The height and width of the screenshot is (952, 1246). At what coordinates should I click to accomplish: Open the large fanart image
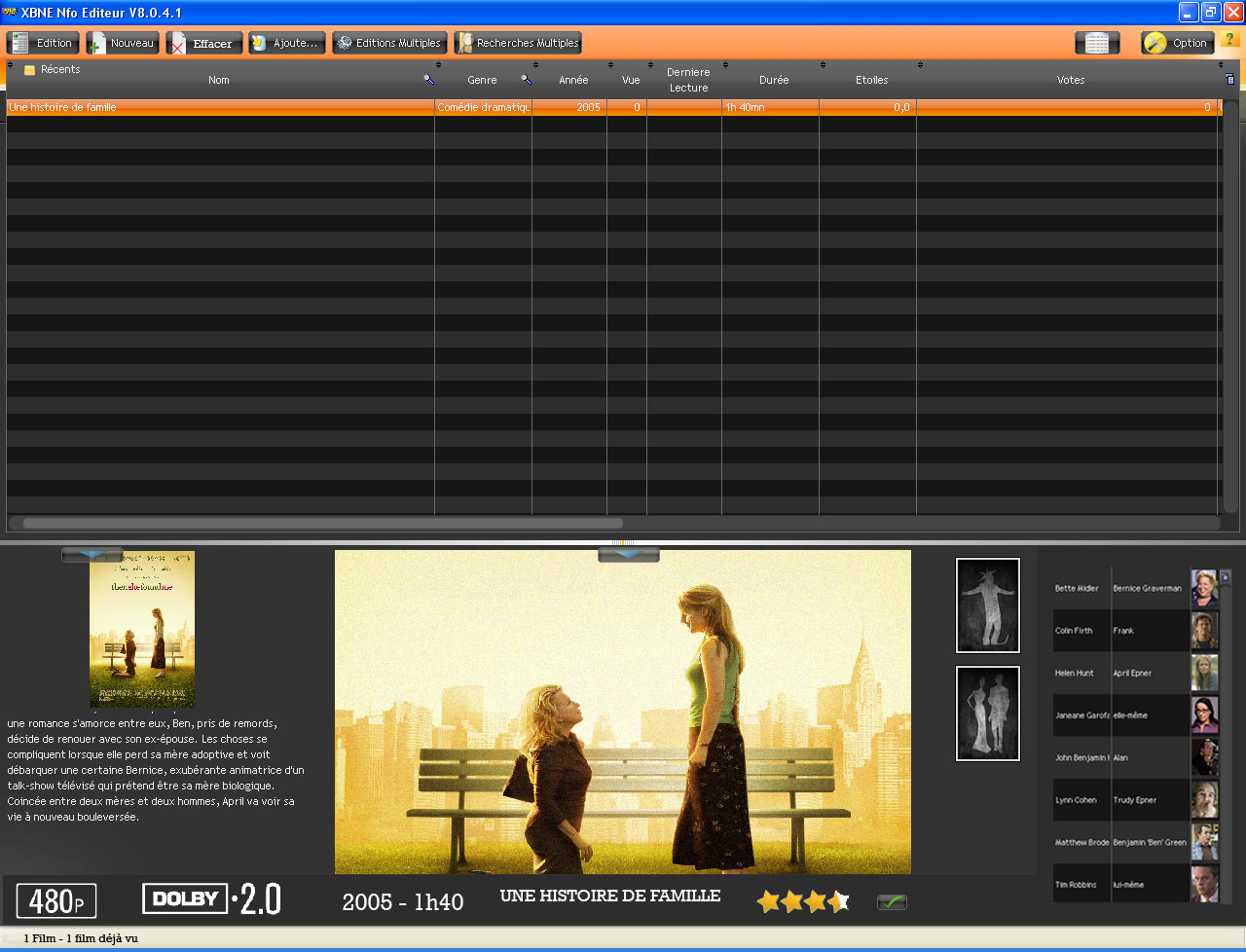[x=623, y=712]
